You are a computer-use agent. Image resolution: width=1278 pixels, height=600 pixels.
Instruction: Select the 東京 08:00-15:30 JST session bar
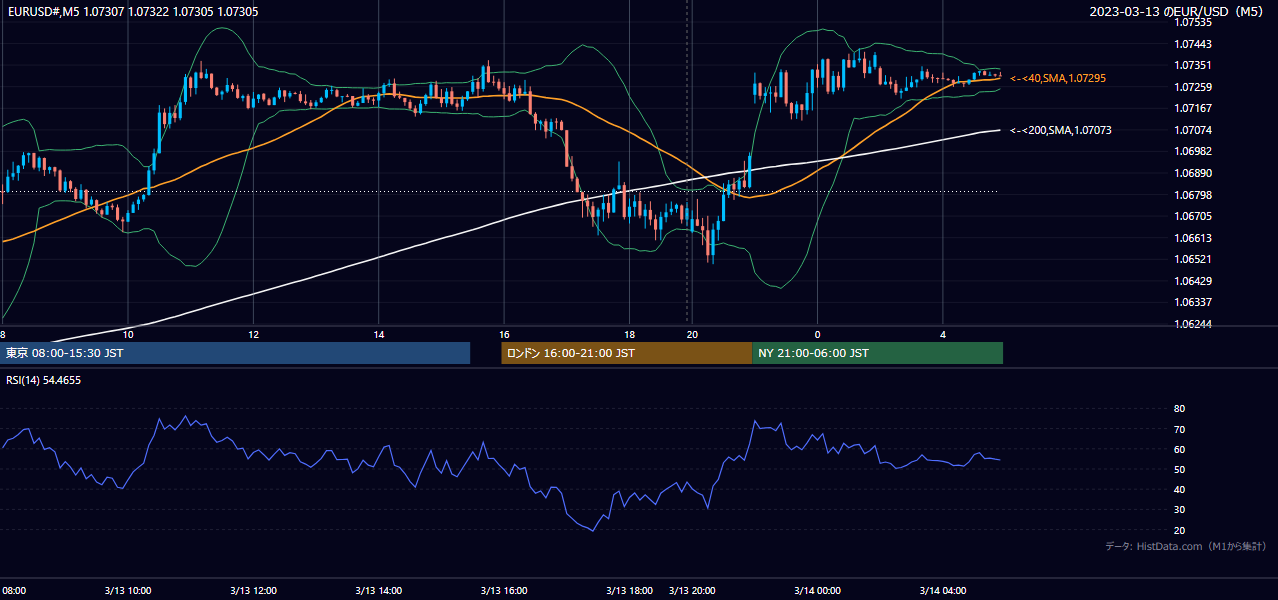point(235,353)
